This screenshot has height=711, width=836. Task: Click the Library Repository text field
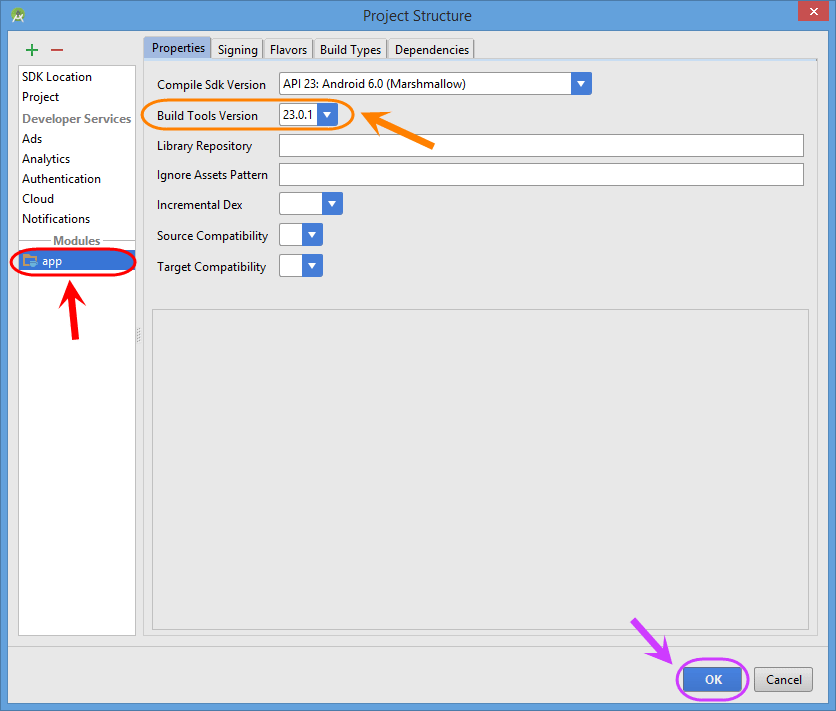541,146
